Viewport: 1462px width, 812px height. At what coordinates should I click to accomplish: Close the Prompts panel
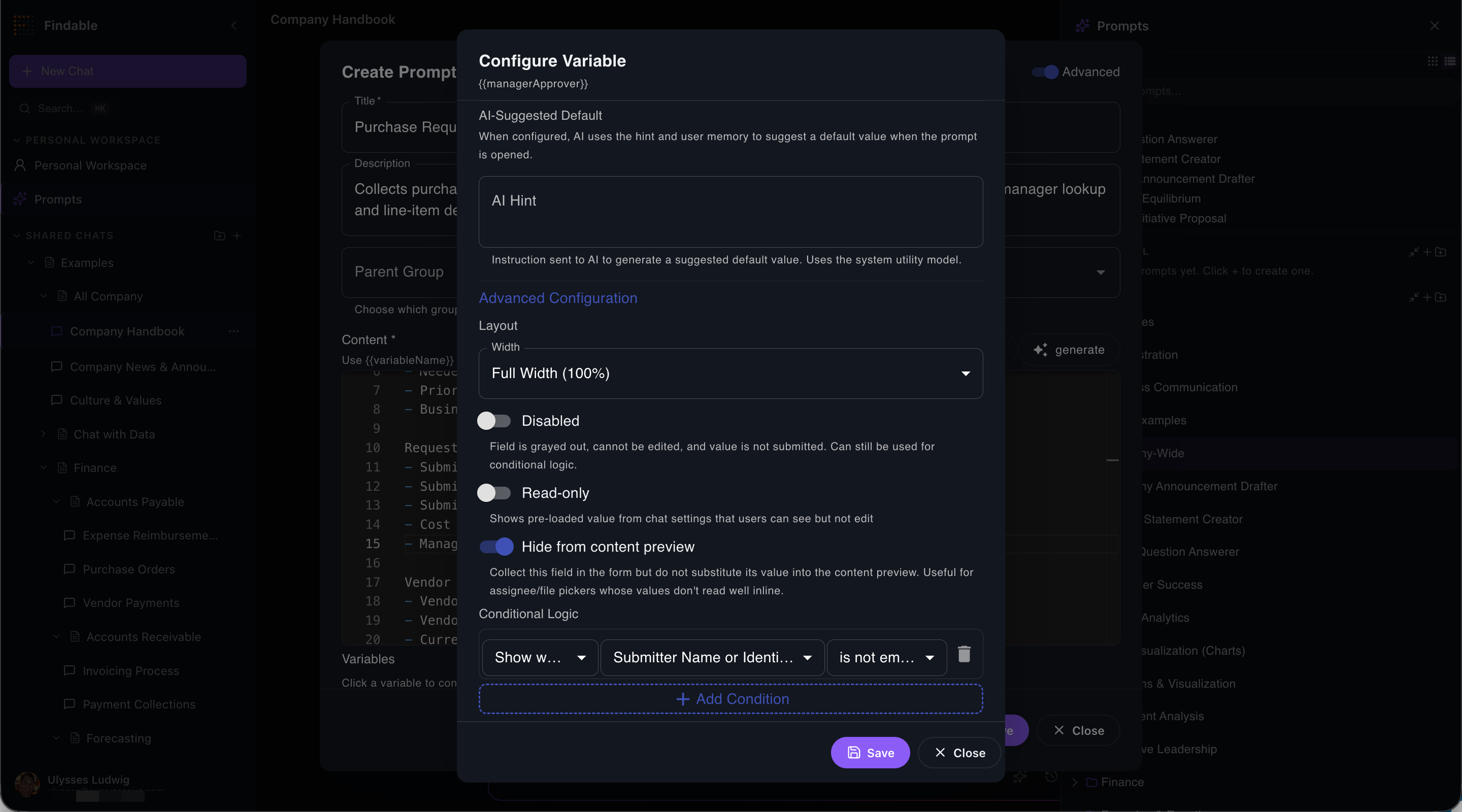1434,25
